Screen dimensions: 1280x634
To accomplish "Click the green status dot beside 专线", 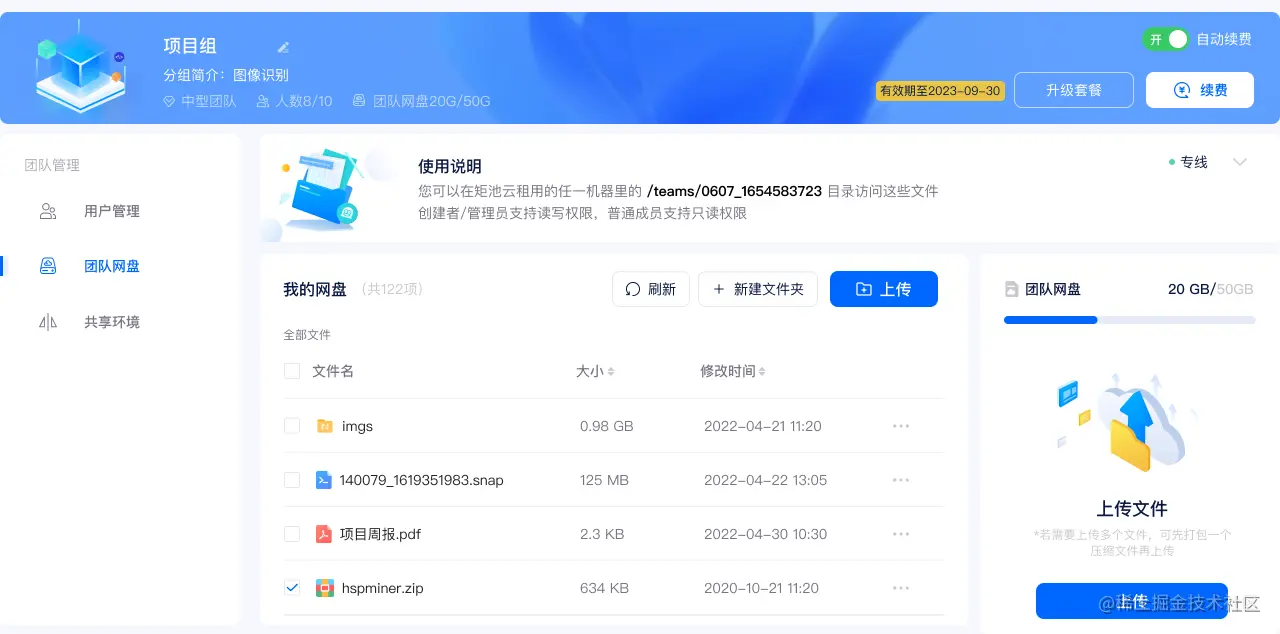I will click(1172, 162).
